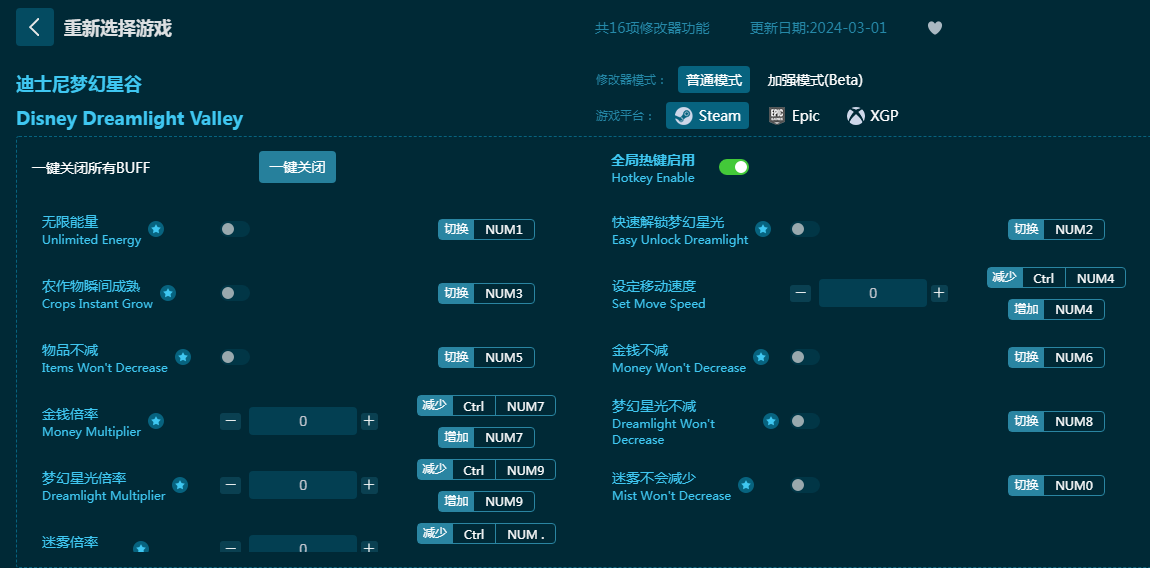The width and height of the screenshot is (1150, 568).
Task: Increase Set Move Speed with plus
Action: (939, 293)
